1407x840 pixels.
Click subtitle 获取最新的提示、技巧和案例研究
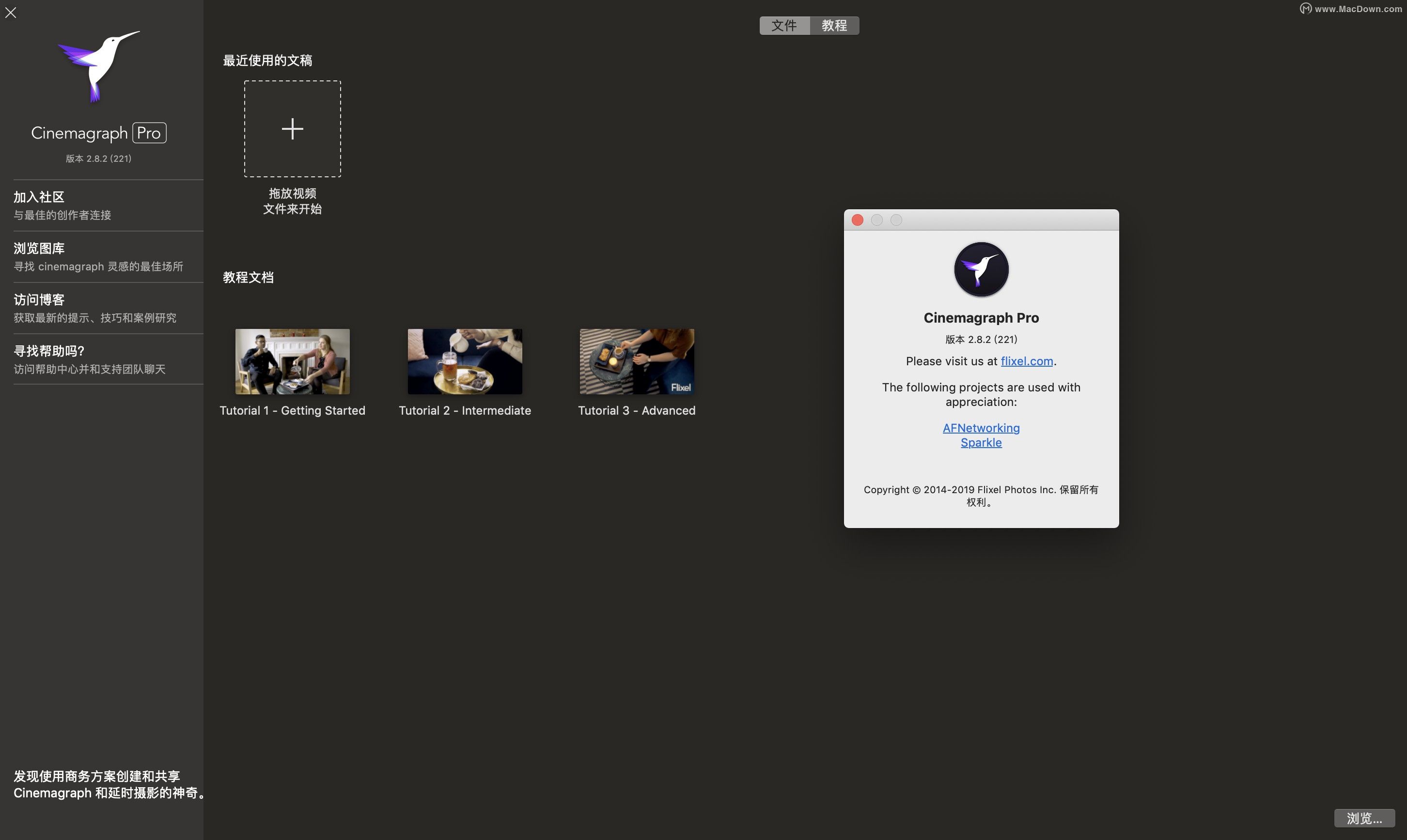[95, 318]
